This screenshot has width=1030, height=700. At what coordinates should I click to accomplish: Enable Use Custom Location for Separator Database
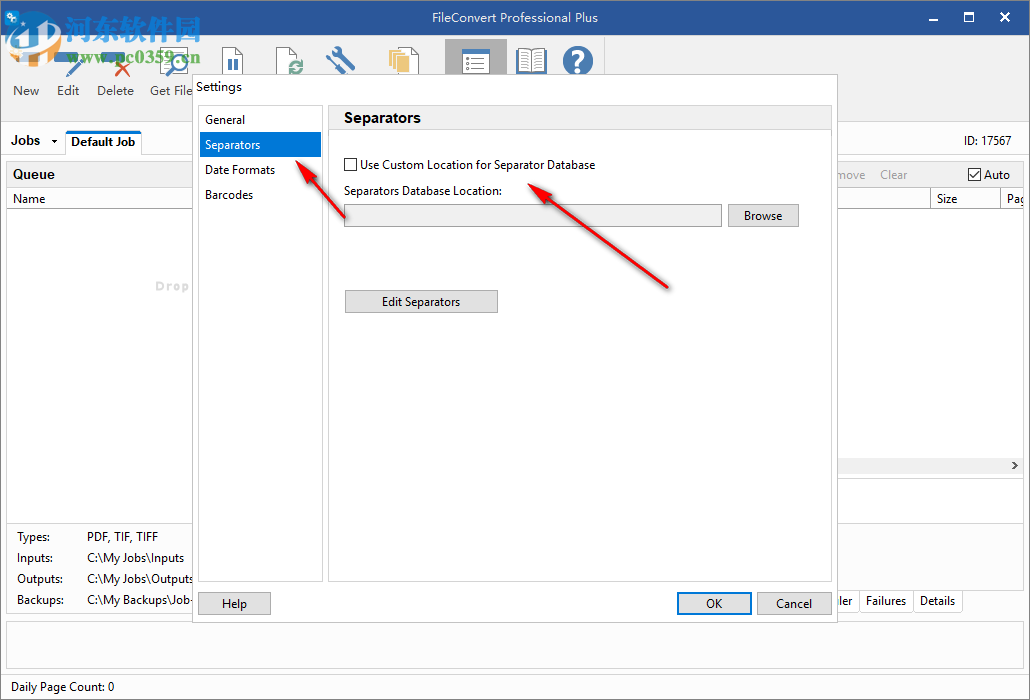(x=351, y=165)
